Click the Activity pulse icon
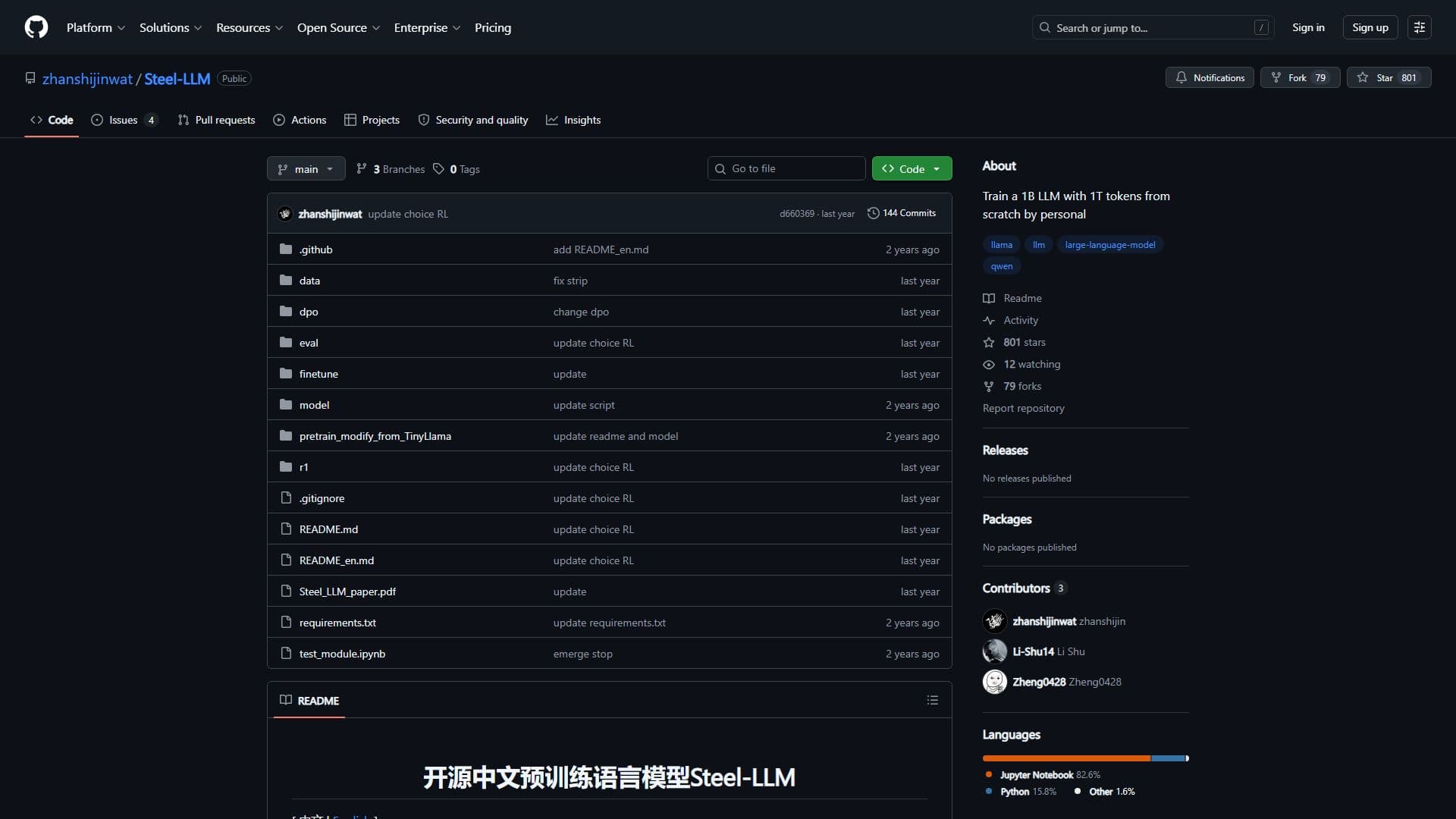 (989, 320)
